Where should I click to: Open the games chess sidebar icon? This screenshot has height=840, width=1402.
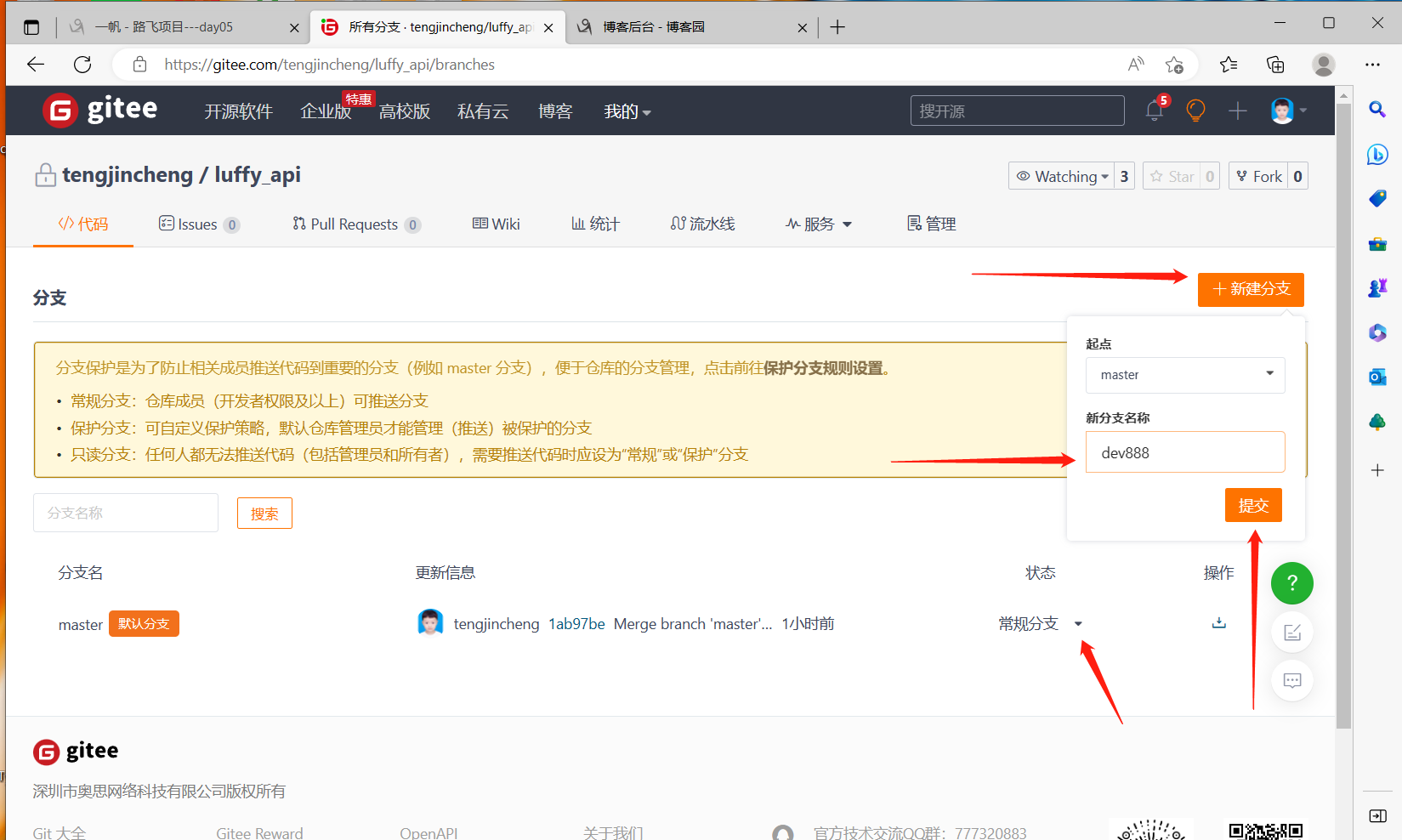tap(1377, 288)
